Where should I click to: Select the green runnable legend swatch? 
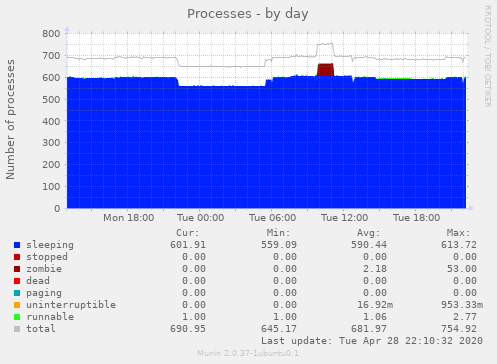pos(17,317)
